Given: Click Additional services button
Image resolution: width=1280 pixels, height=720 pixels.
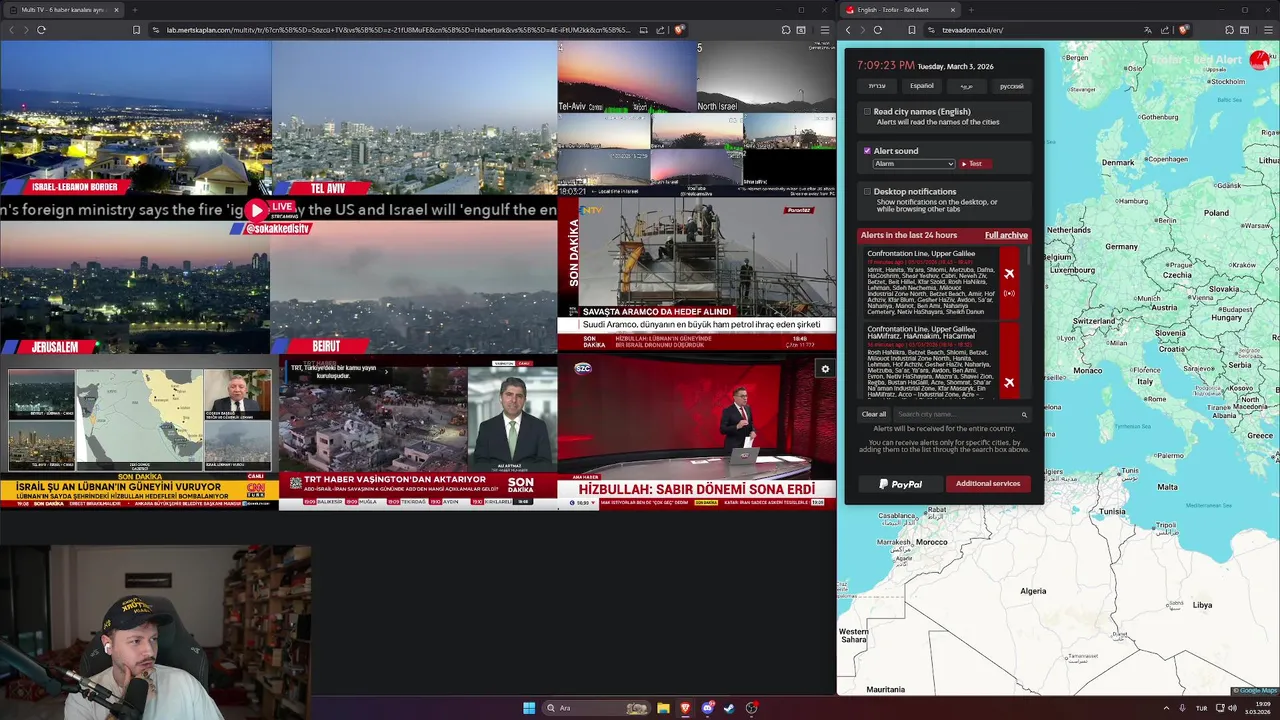Looking at the screenshot, I should pyautogui.click(x=988, y=484).
